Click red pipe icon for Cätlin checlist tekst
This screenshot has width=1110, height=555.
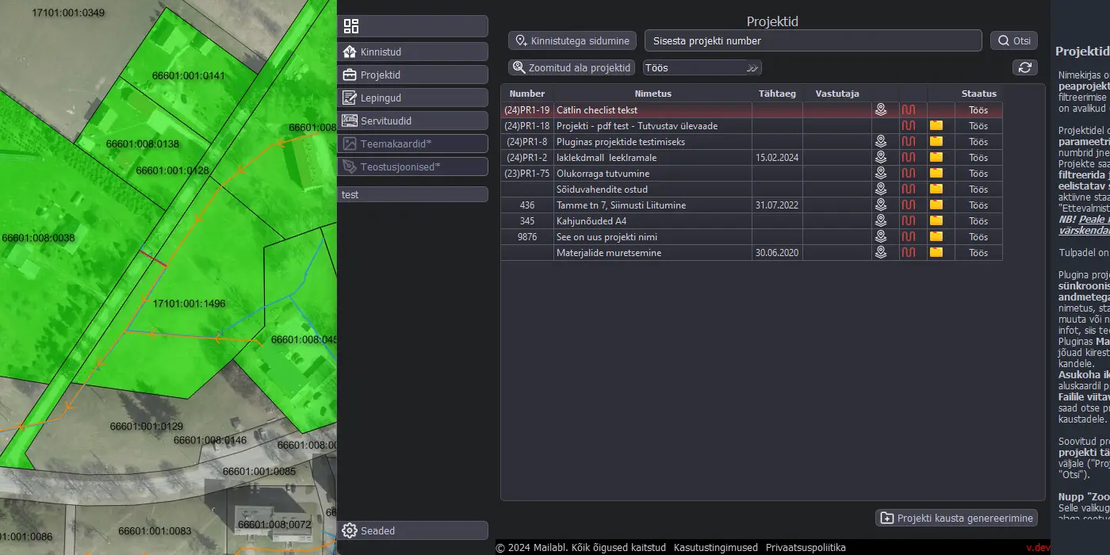tap(908, 110)
